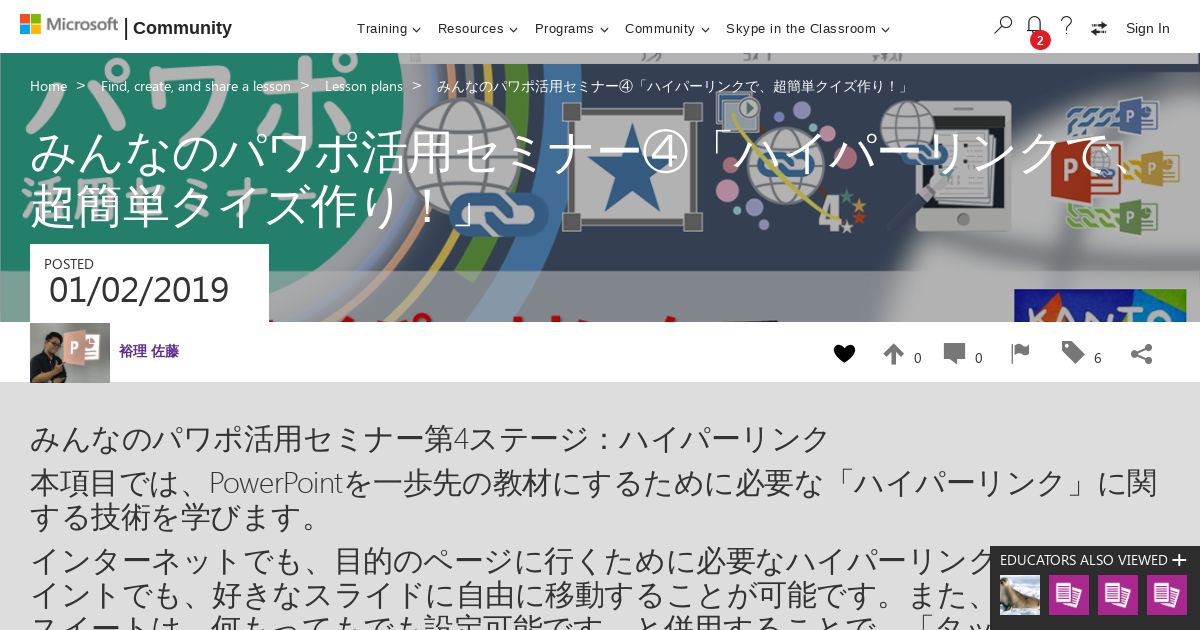This screenshot has width=1200, height=630.
Task: Expand Skype in the Classroom menu
Action: click(808, 29)
